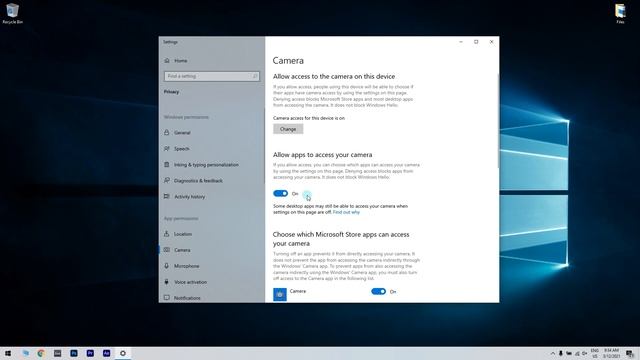The width and height of the screenshot is (640, 360).
Task: Toggle camera access for the Camera app
Action: pyautogui.click(x=378, y=291)
